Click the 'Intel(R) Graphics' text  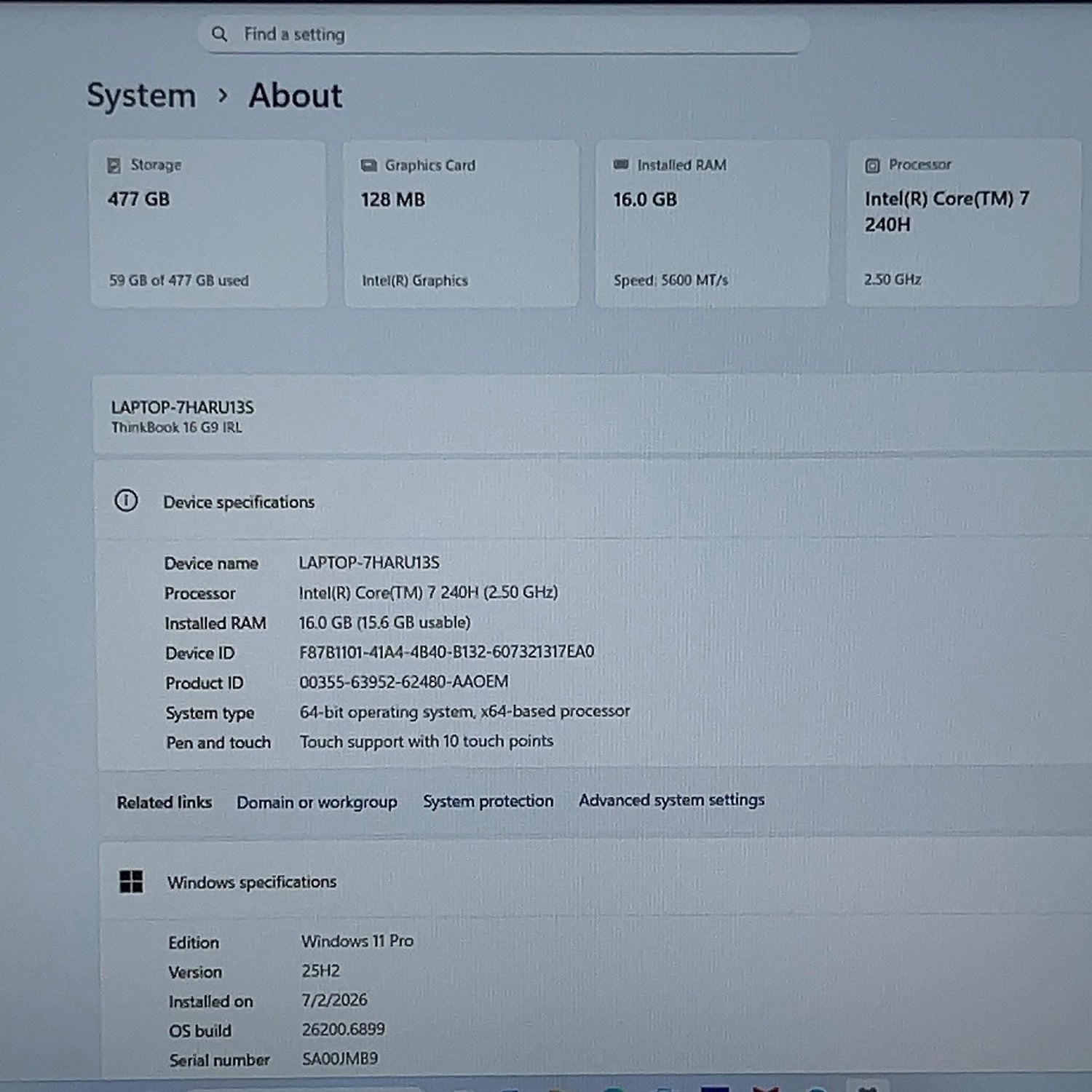pos(415,280)
